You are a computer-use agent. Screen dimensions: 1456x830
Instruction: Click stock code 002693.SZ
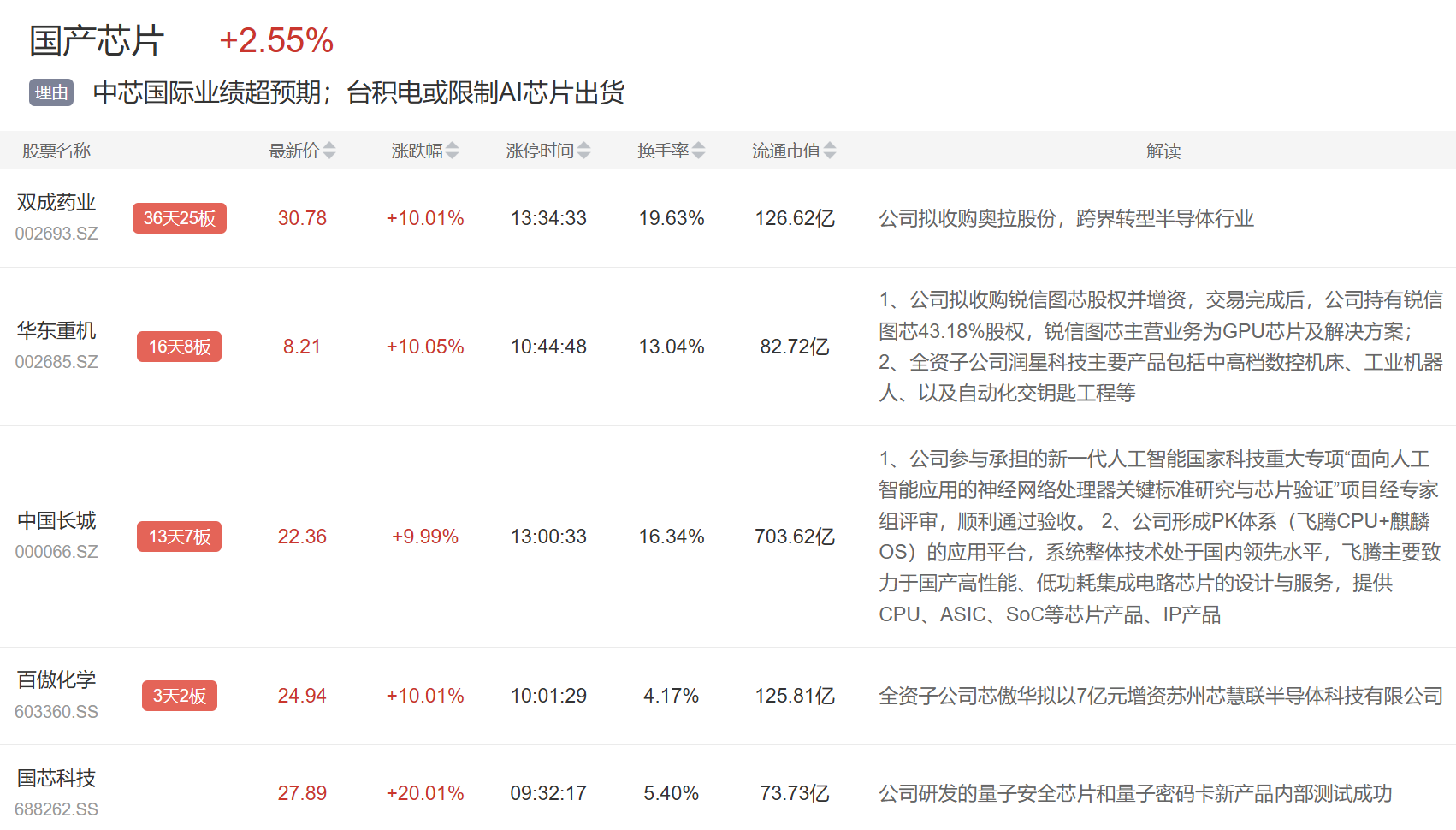(x=56, y=234)
